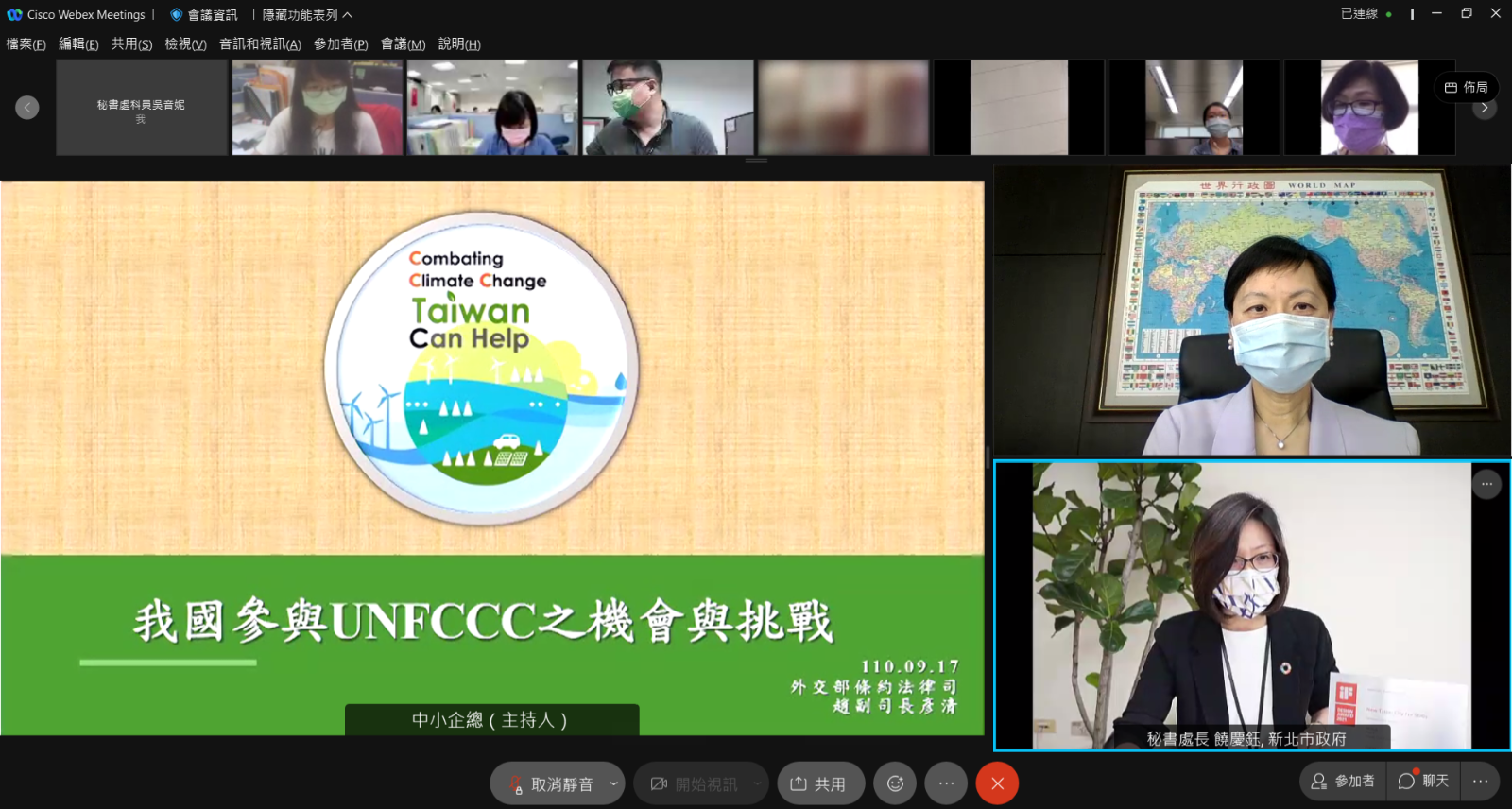Open the 檔案(F) menu
This screenshot has height=809, width=1512.
point(26,44)
